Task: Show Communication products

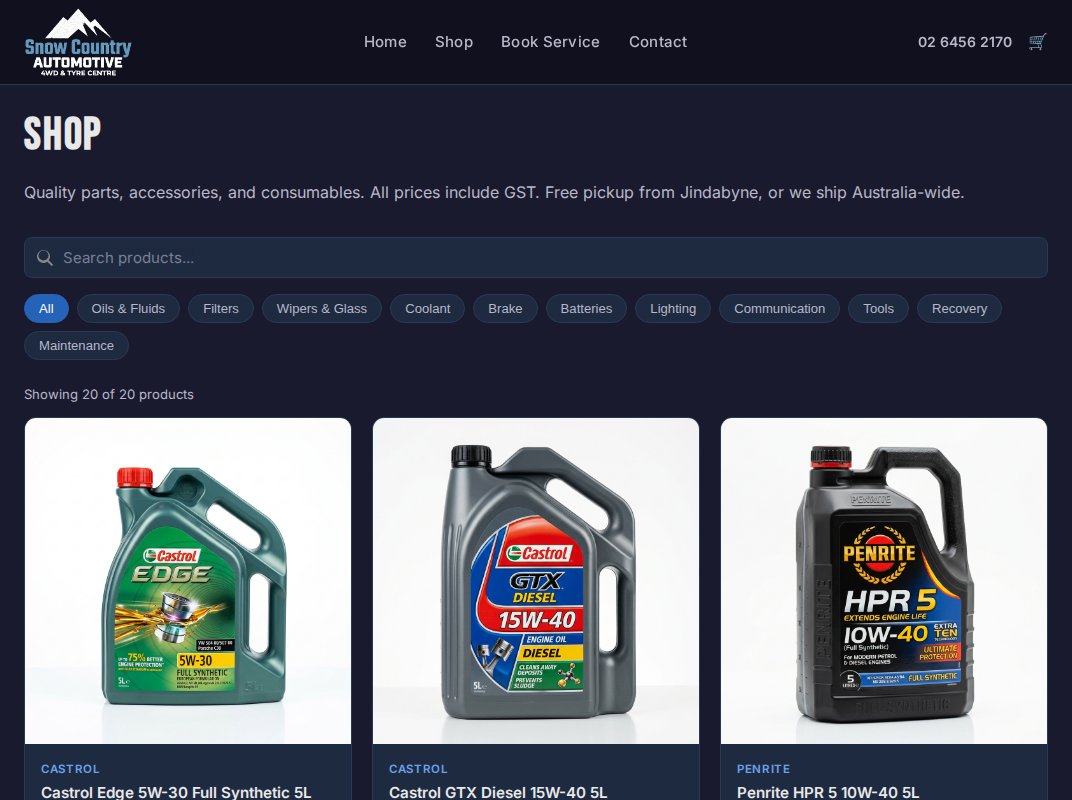Action: pos(779,308)
